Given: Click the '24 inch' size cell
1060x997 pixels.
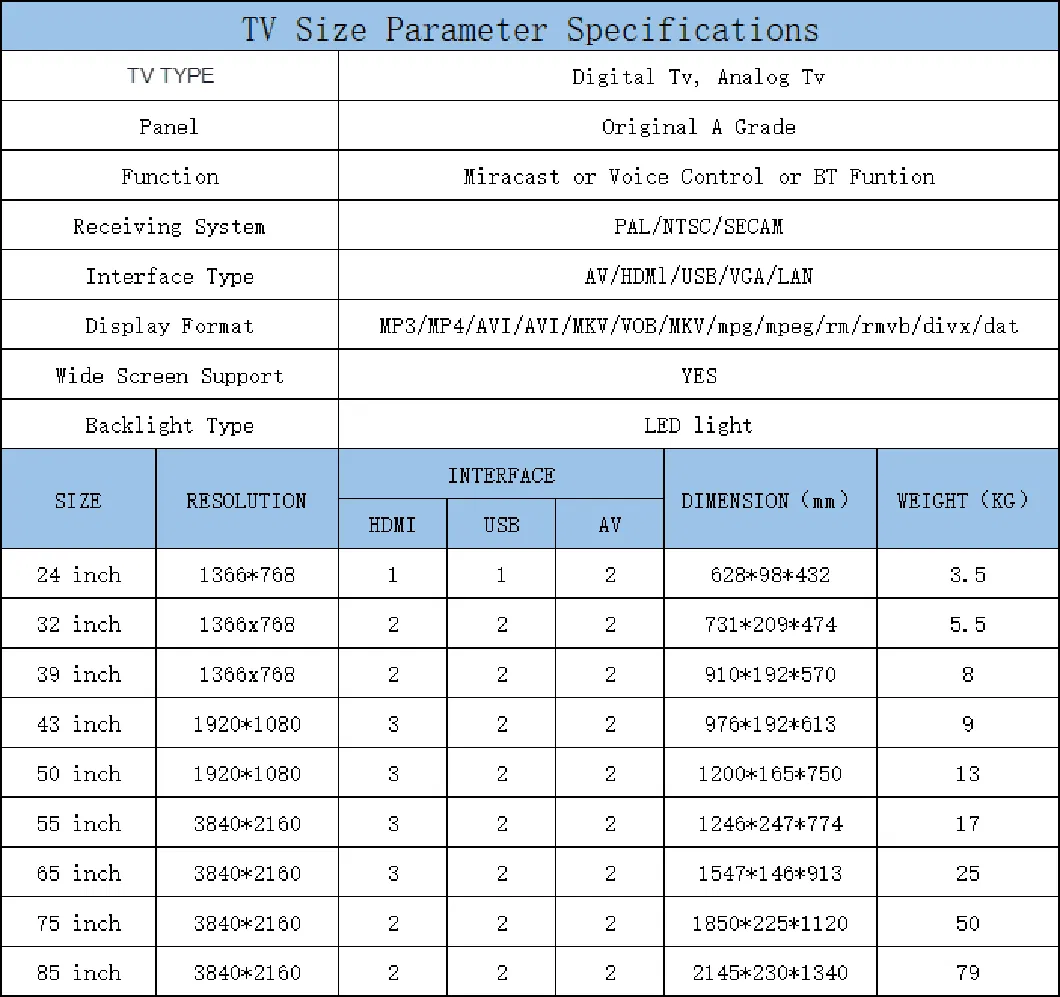Looking at the screenshot, I should click(78, 575).
